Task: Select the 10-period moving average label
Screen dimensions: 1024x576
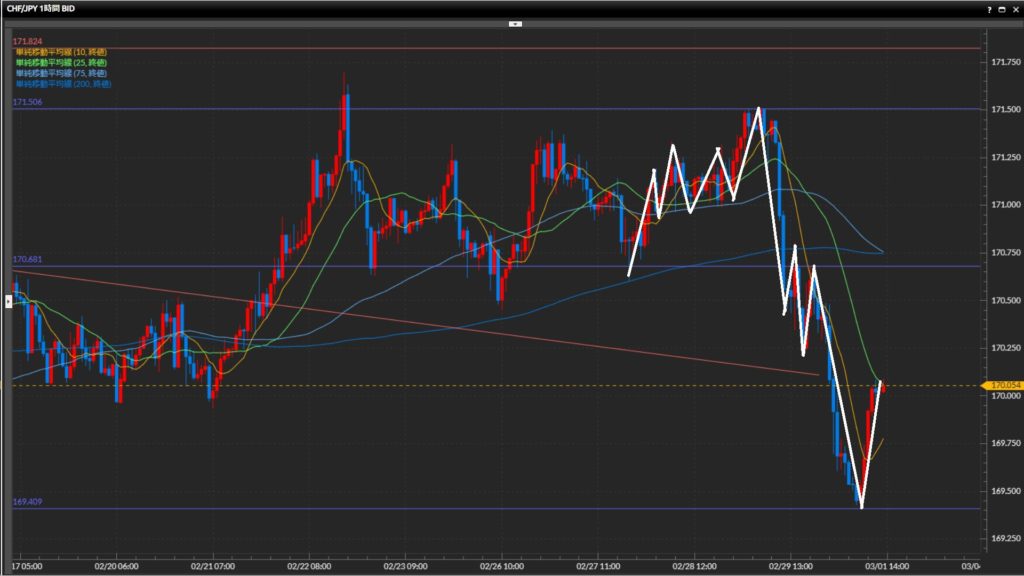Action: [60, 52]
